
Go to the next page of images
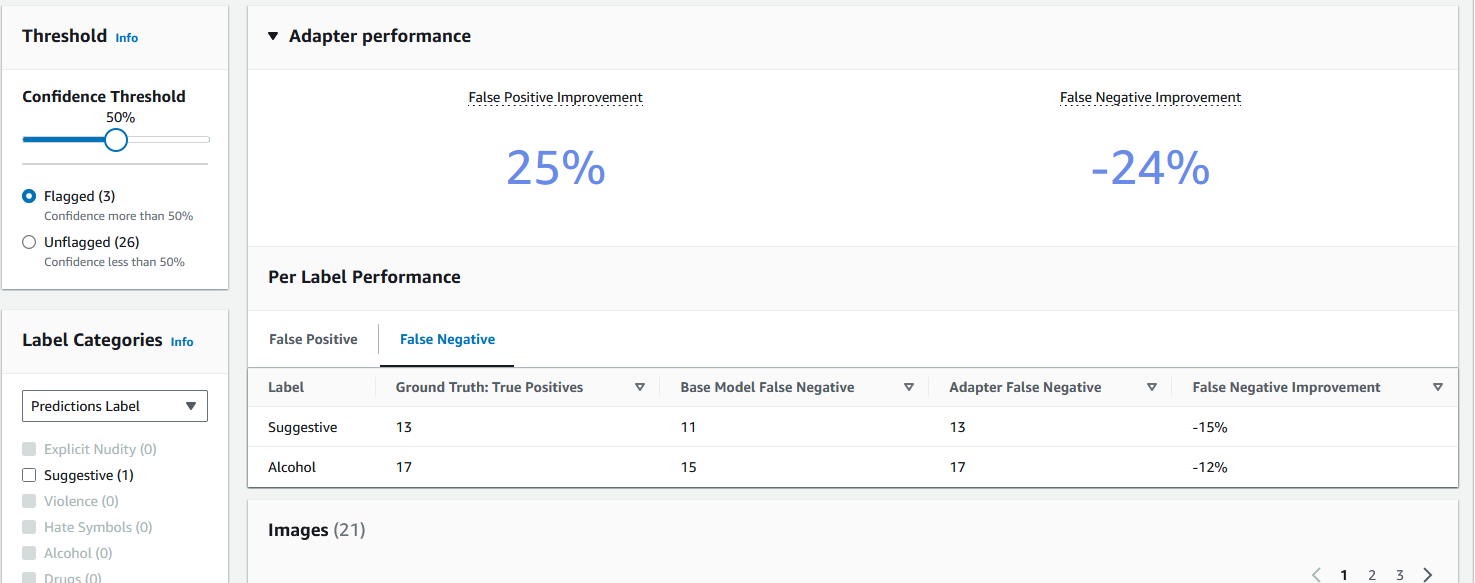click(1428, 574)
